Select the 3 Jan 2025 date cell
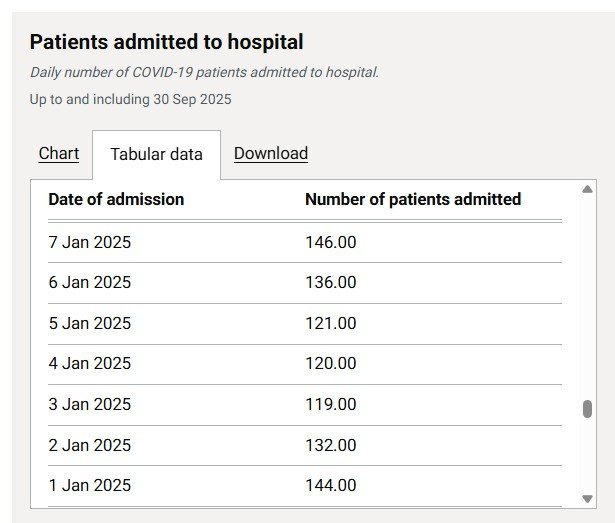 pyautogui.click(x=90, y=404)
